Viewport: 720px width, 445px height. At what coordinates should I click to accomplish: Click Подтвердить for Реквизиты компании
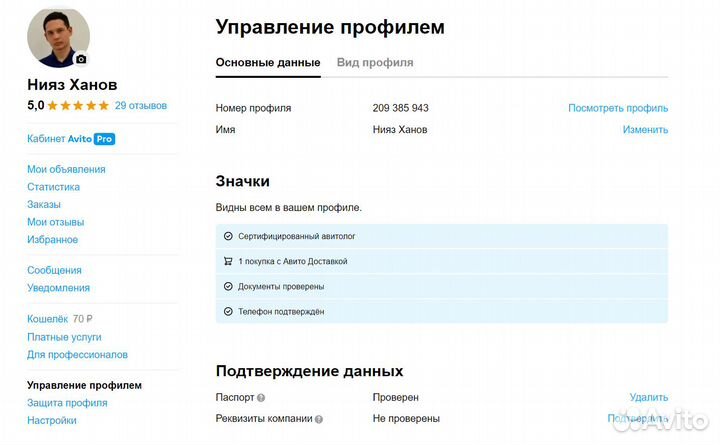click(x=637, y=419)
